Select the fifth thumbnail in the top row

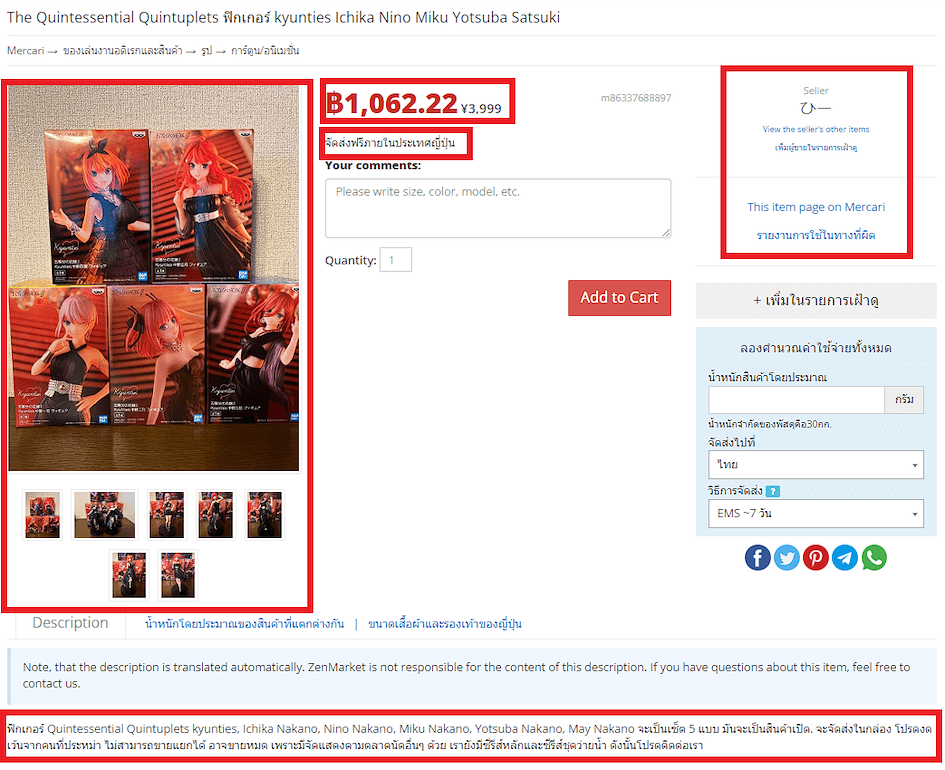coord(264,515)
